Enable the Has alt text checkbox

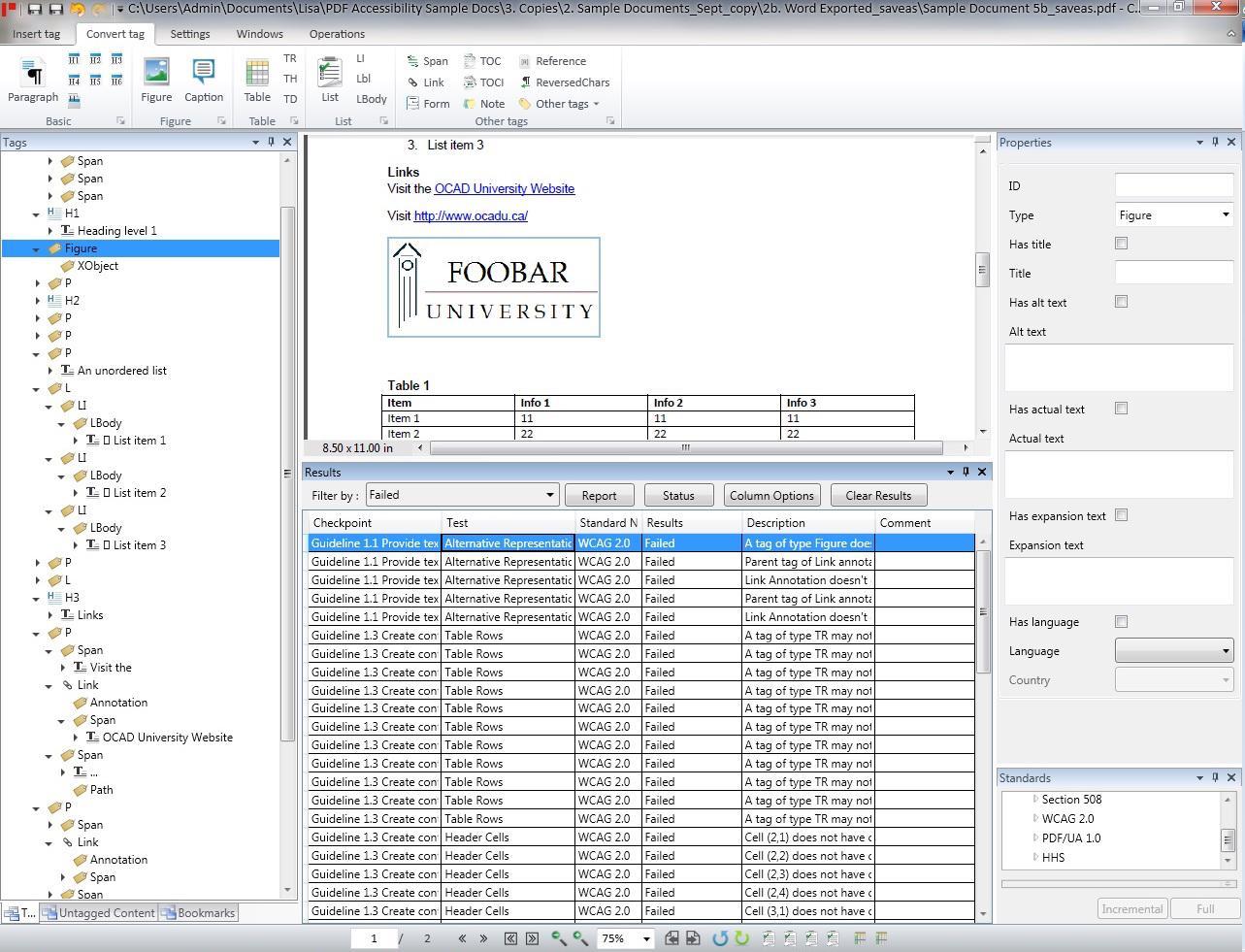point(1121,302)
